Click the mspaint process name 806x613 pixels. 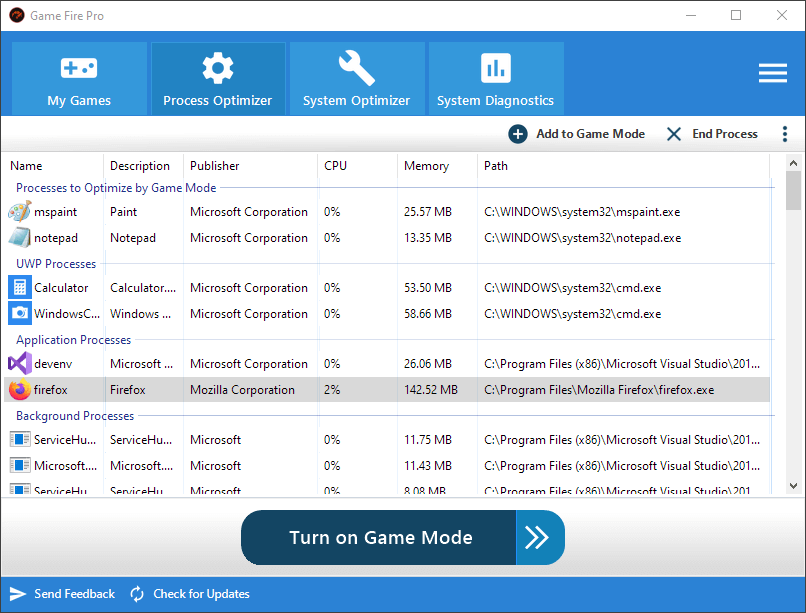pos(56,212)
